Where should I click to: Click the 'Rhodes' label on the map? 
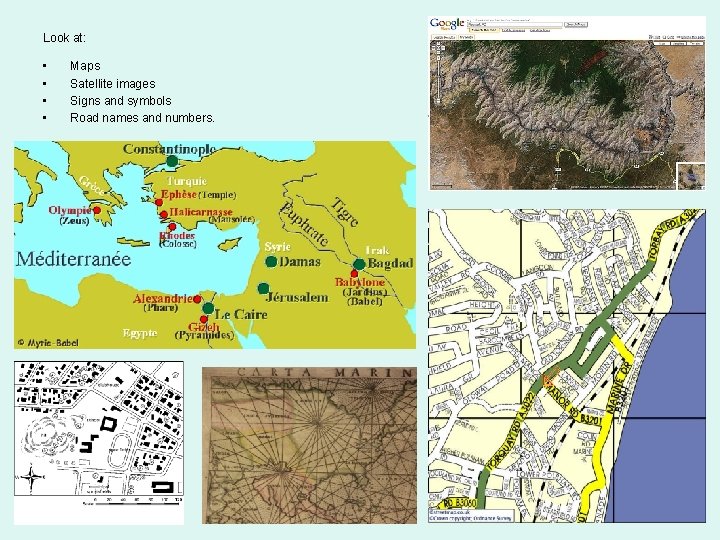click(x=177, y=236)
